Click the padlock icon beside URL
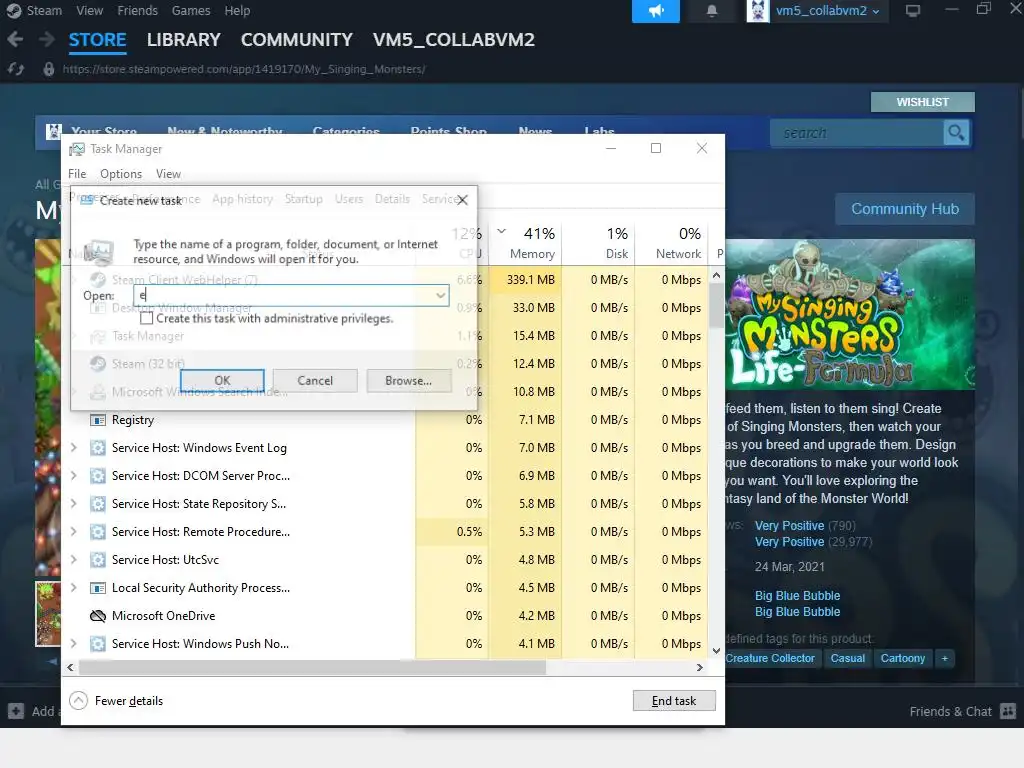The image size is (1024, 768). tap(48, 69)
